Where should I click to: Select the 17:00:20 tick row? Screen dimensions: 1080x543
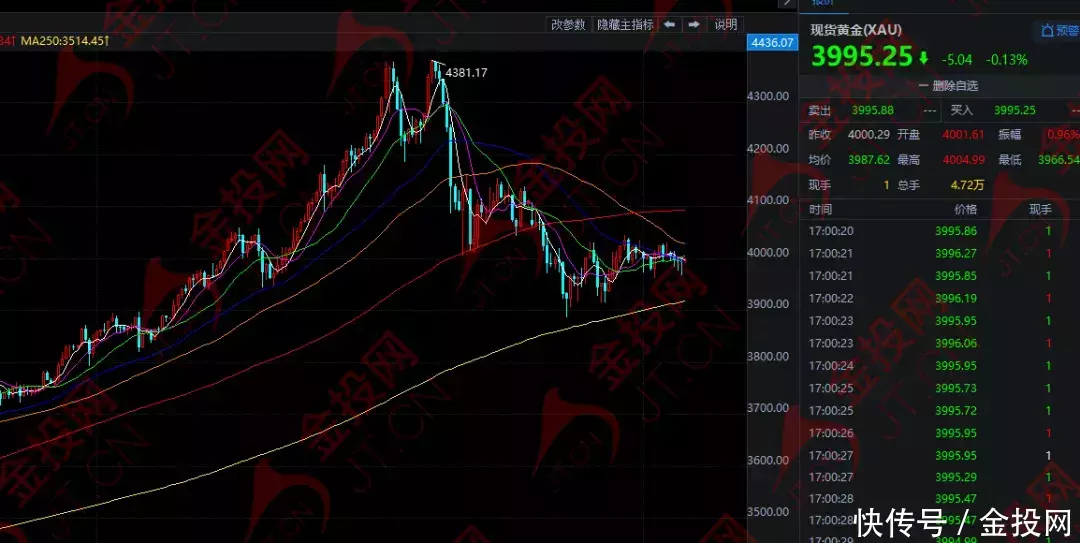pos(930,231)
